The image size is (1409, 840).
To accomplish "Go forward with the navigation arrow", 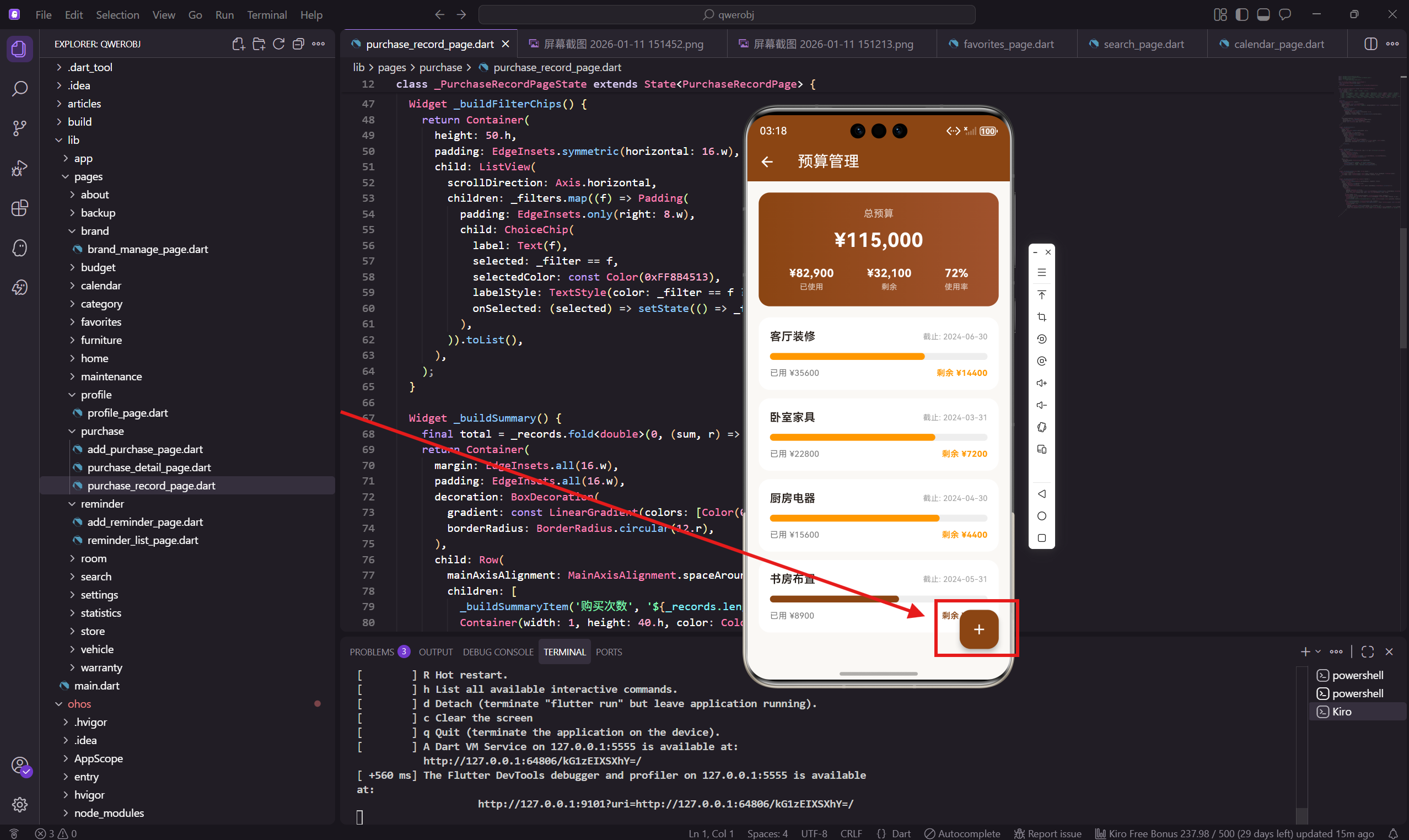I will (x=461, y=15).
